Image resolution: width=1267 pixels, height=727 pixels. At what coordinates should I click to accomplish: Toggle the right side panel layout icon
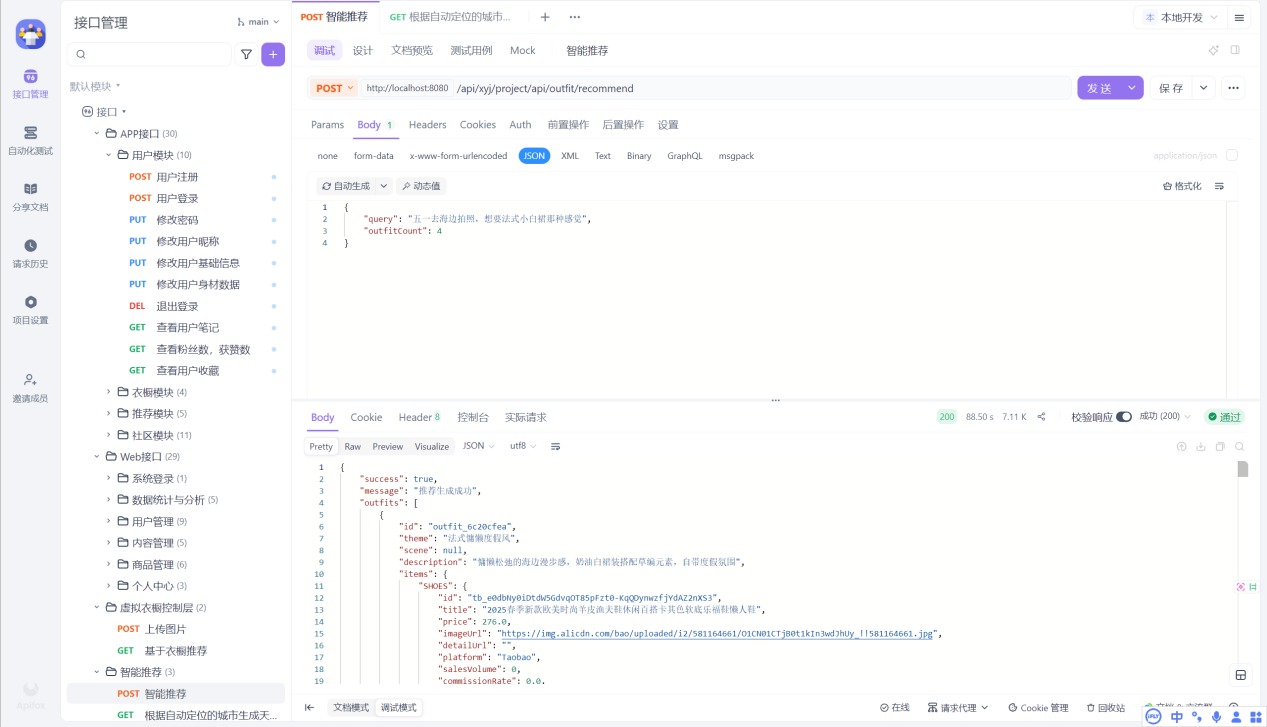[x=1235, y=50]
